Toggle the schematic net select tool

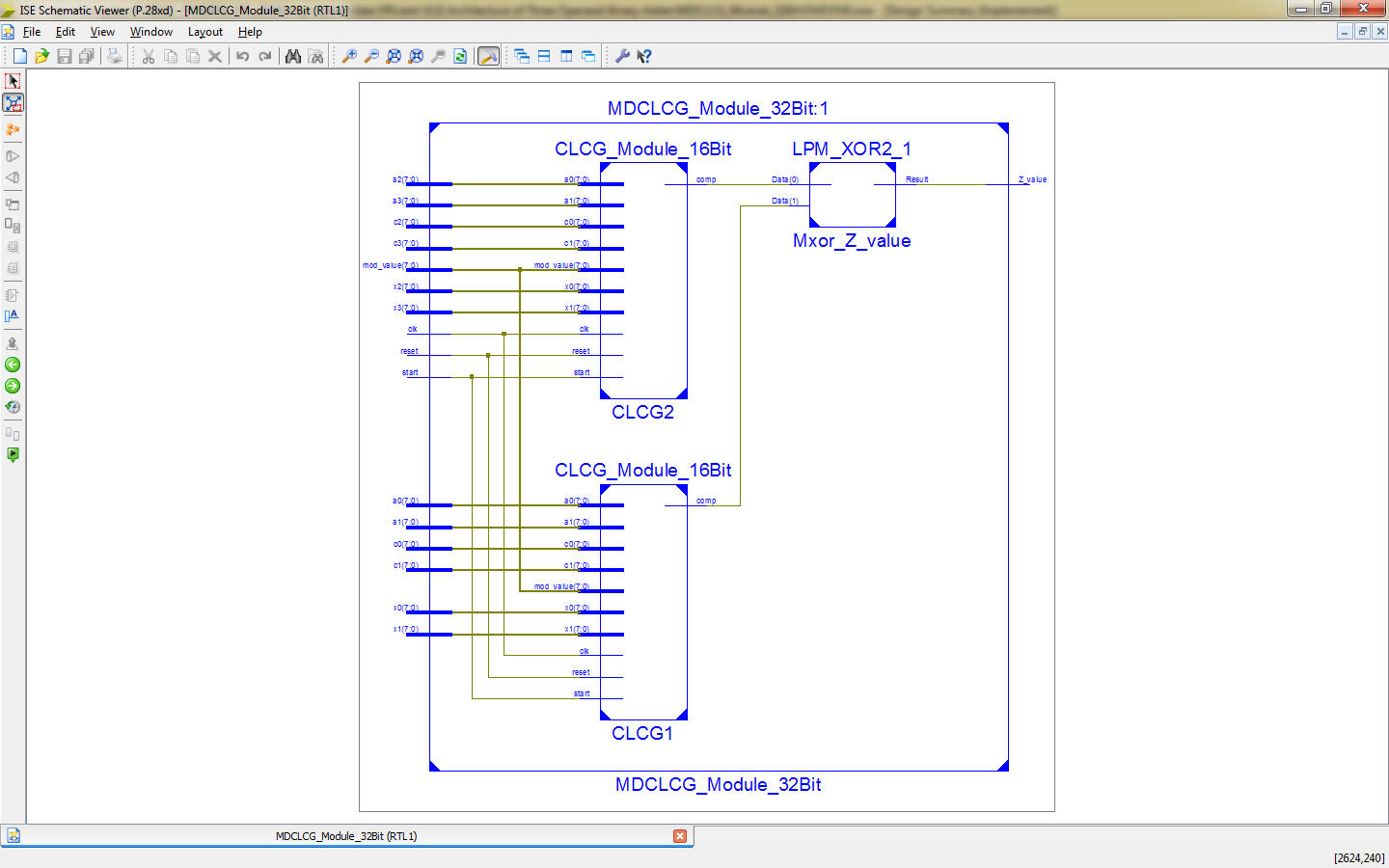point(13,102)
